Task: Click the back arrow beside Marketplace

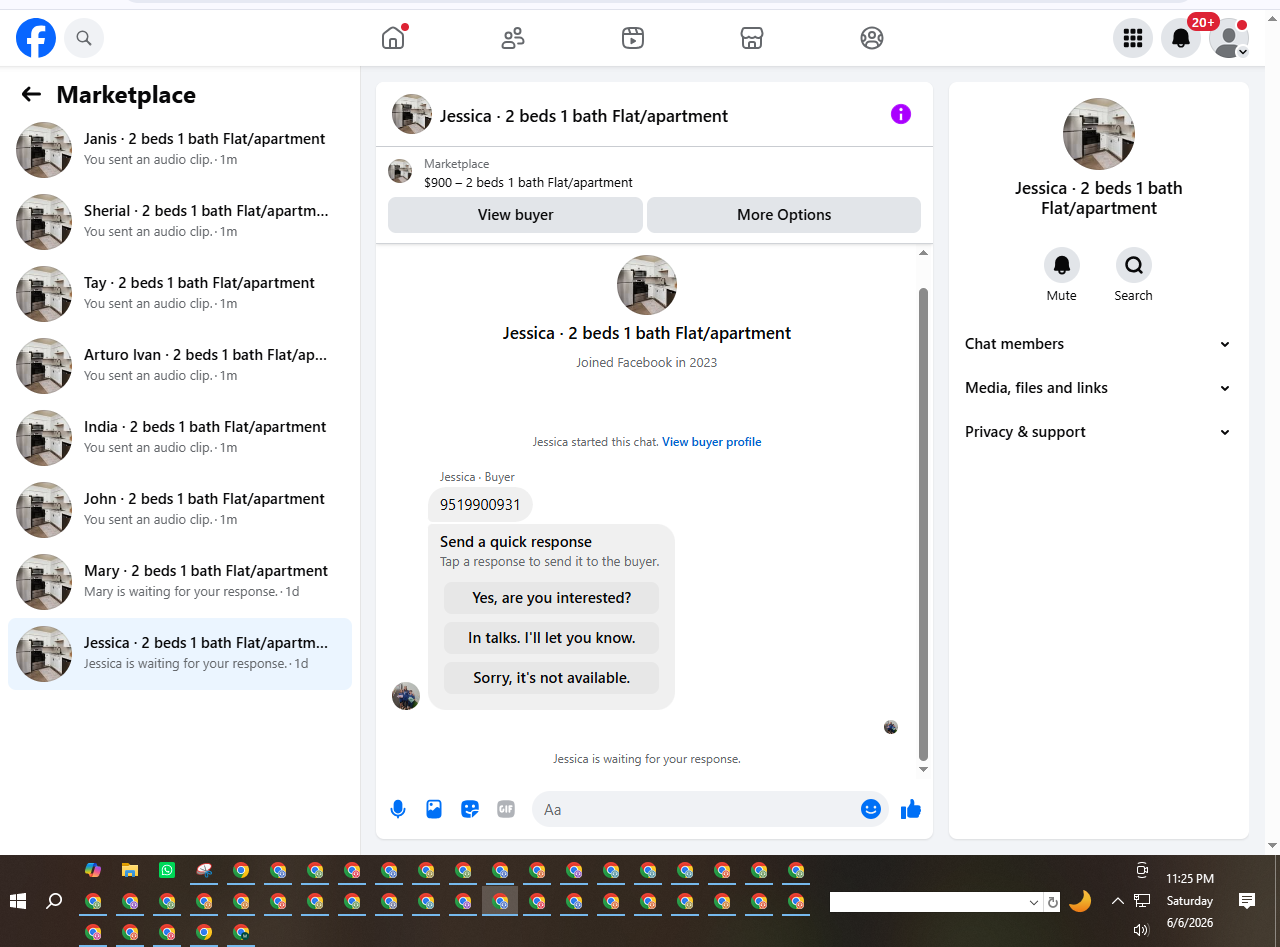Action: click(x=31, y=94)
